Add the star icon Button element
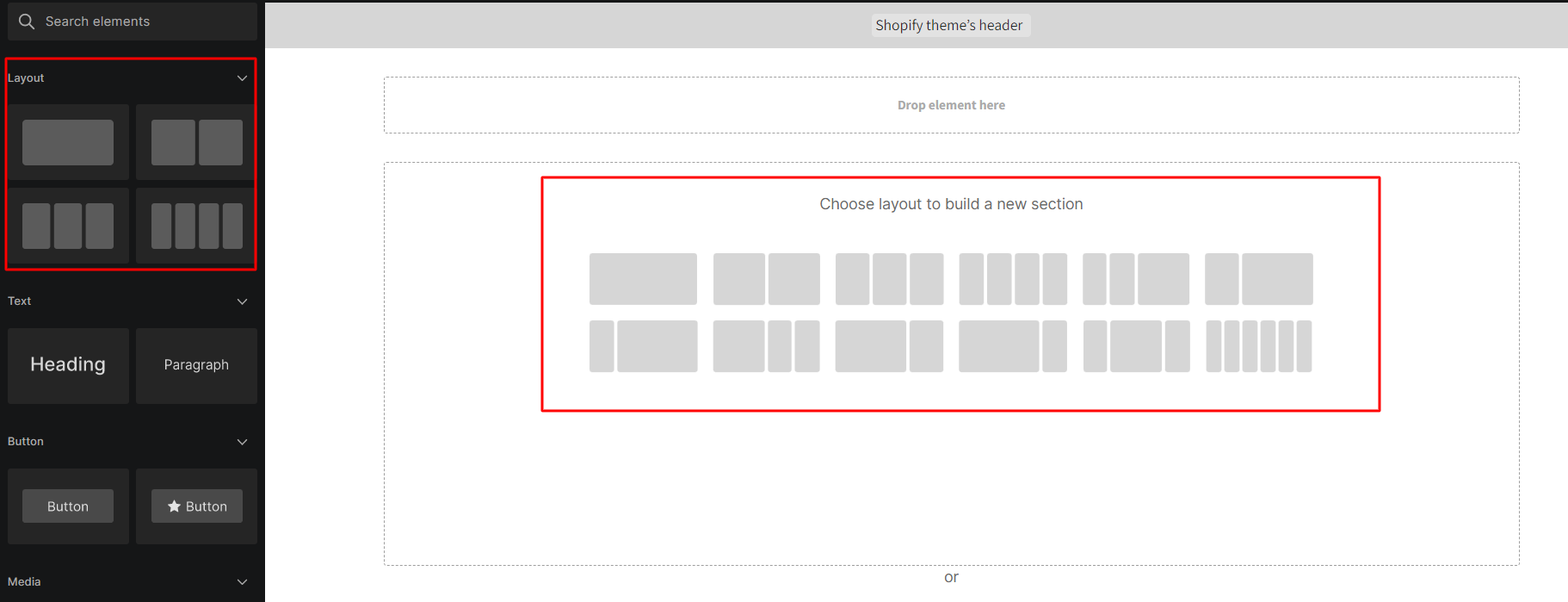 point(196,506)
